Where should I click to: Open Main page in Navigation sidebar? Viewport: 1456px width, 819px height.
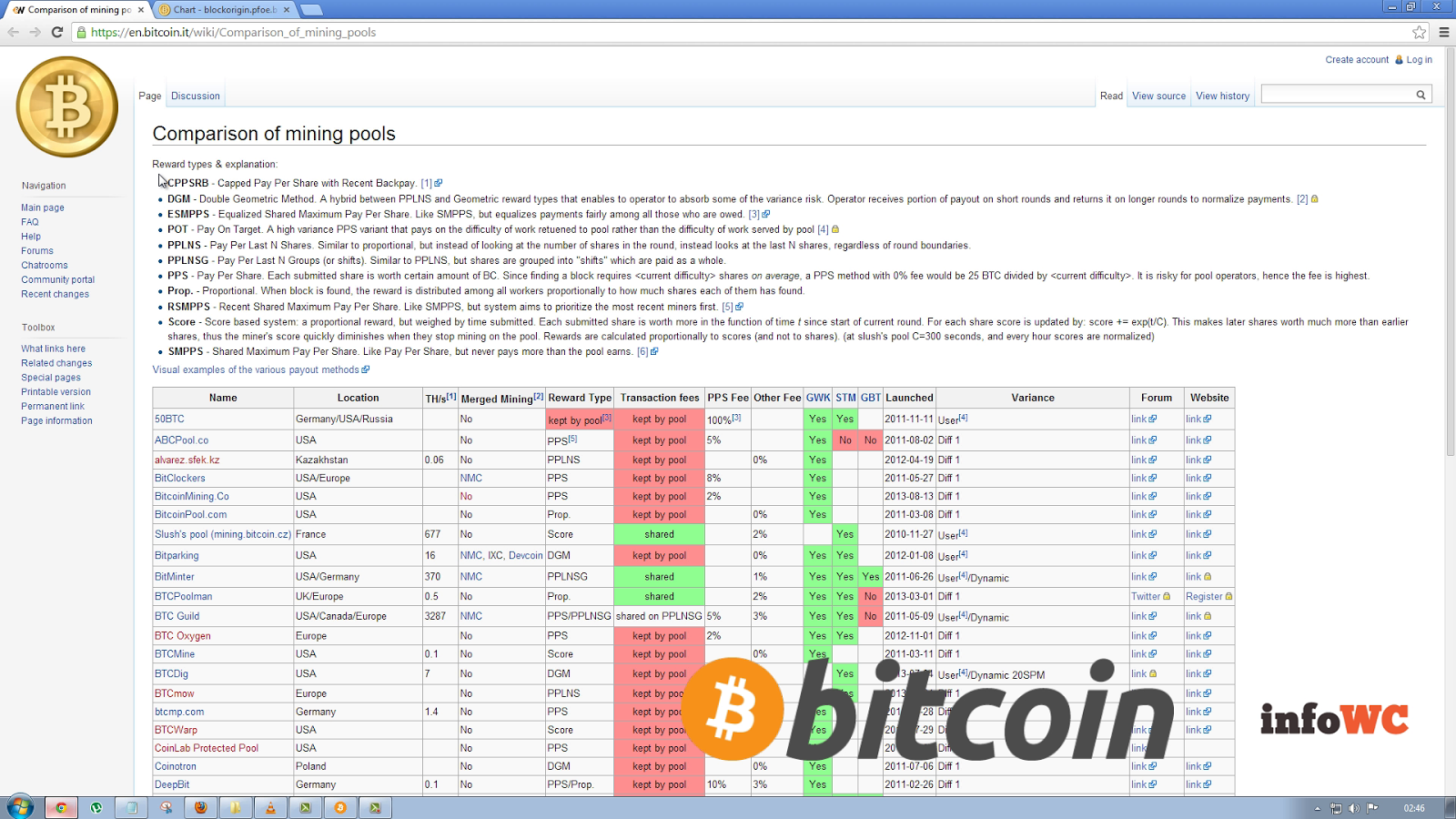(x=43, y=207)
